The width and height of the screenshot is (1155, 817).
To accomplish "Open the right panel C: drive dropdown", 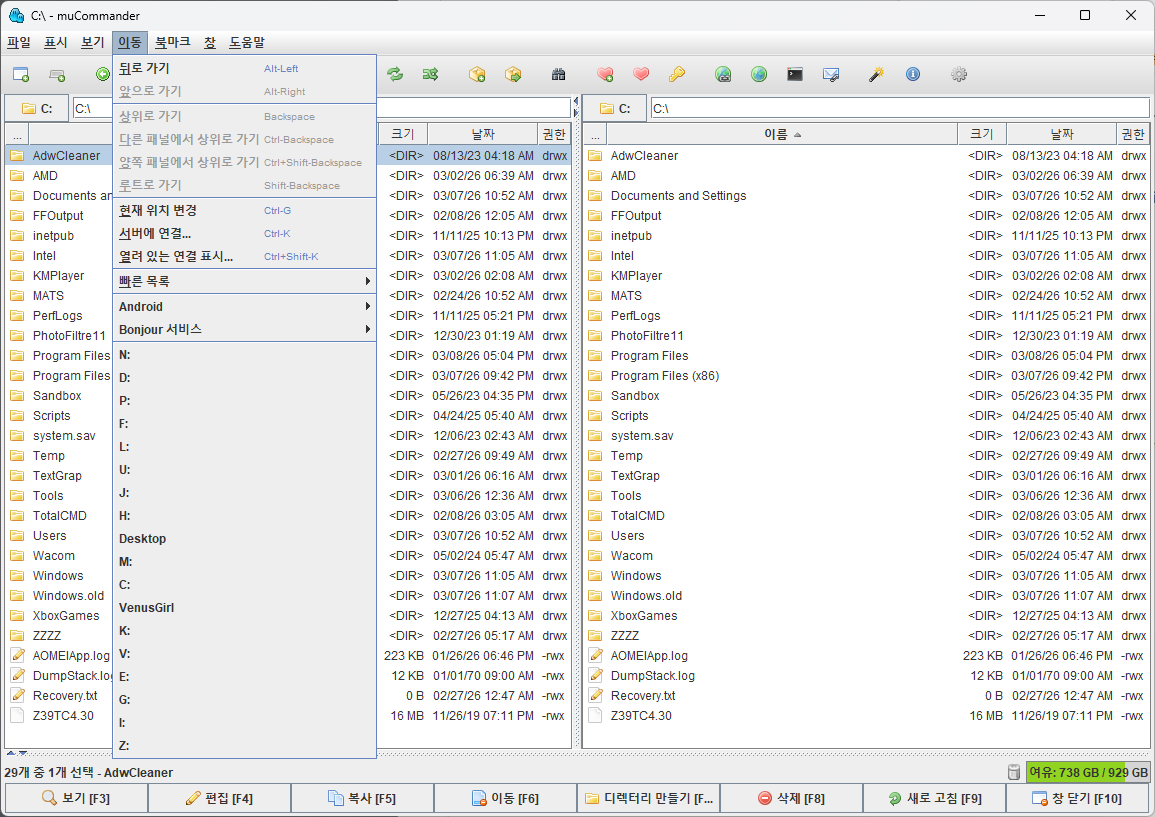I will 615,108.
